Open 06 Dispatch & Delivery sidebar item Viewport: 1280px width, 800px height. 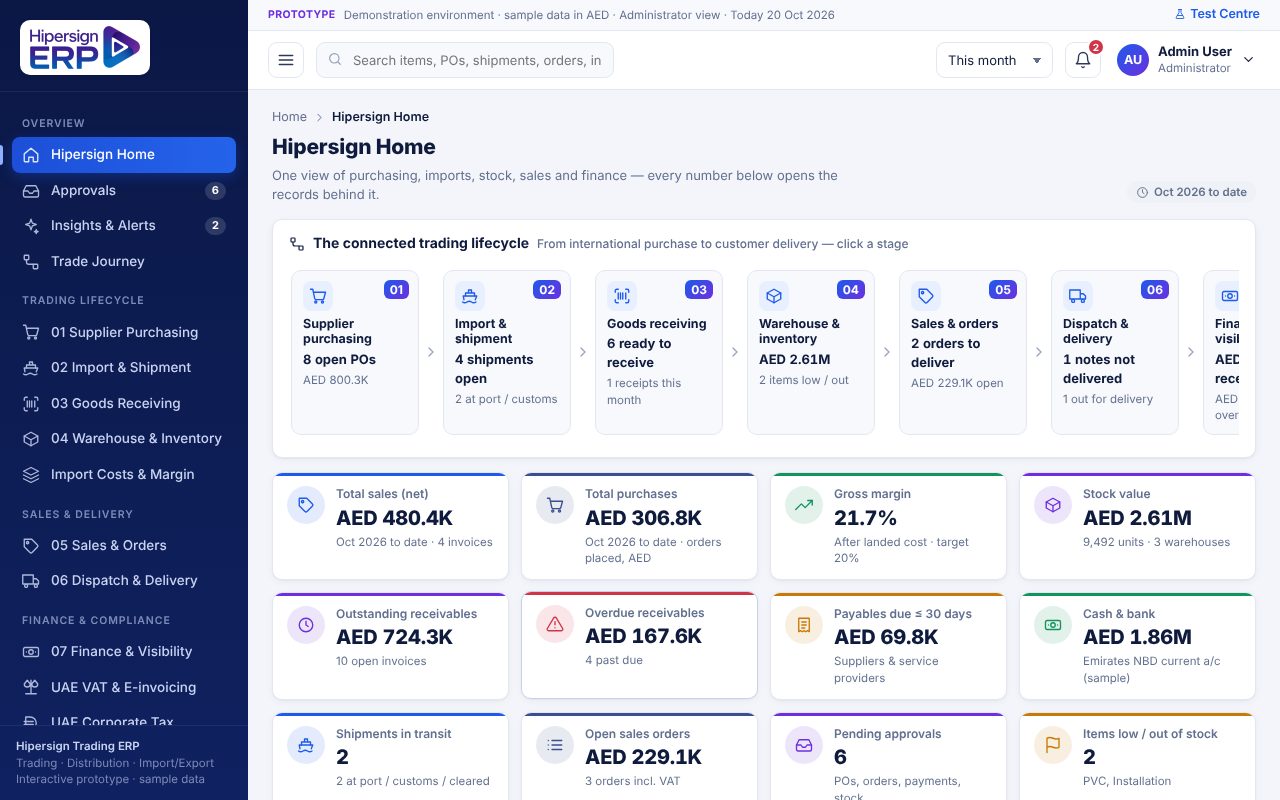[x=124, y=581]
